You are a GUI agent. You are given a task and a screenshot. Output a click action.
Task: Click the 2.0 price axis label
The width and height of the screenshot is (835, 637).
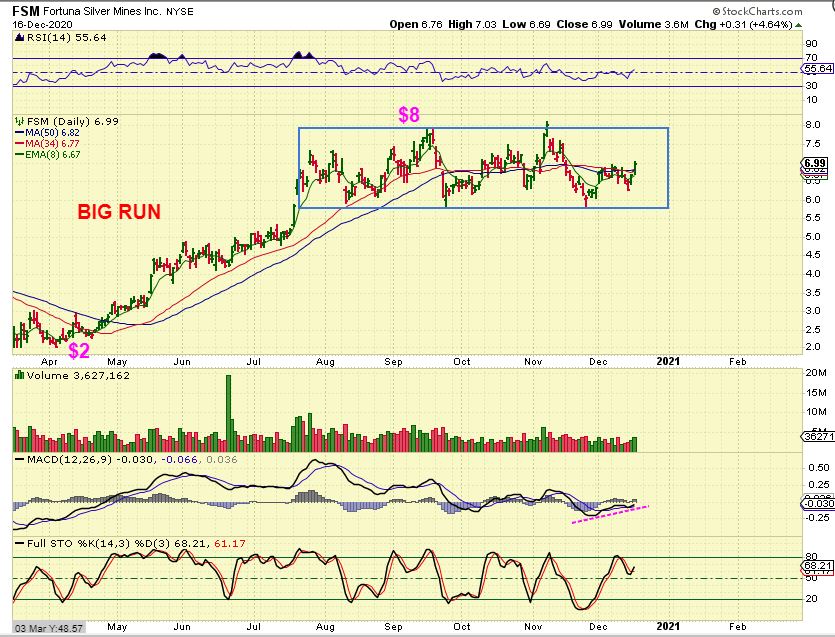[x=813, y=347]
